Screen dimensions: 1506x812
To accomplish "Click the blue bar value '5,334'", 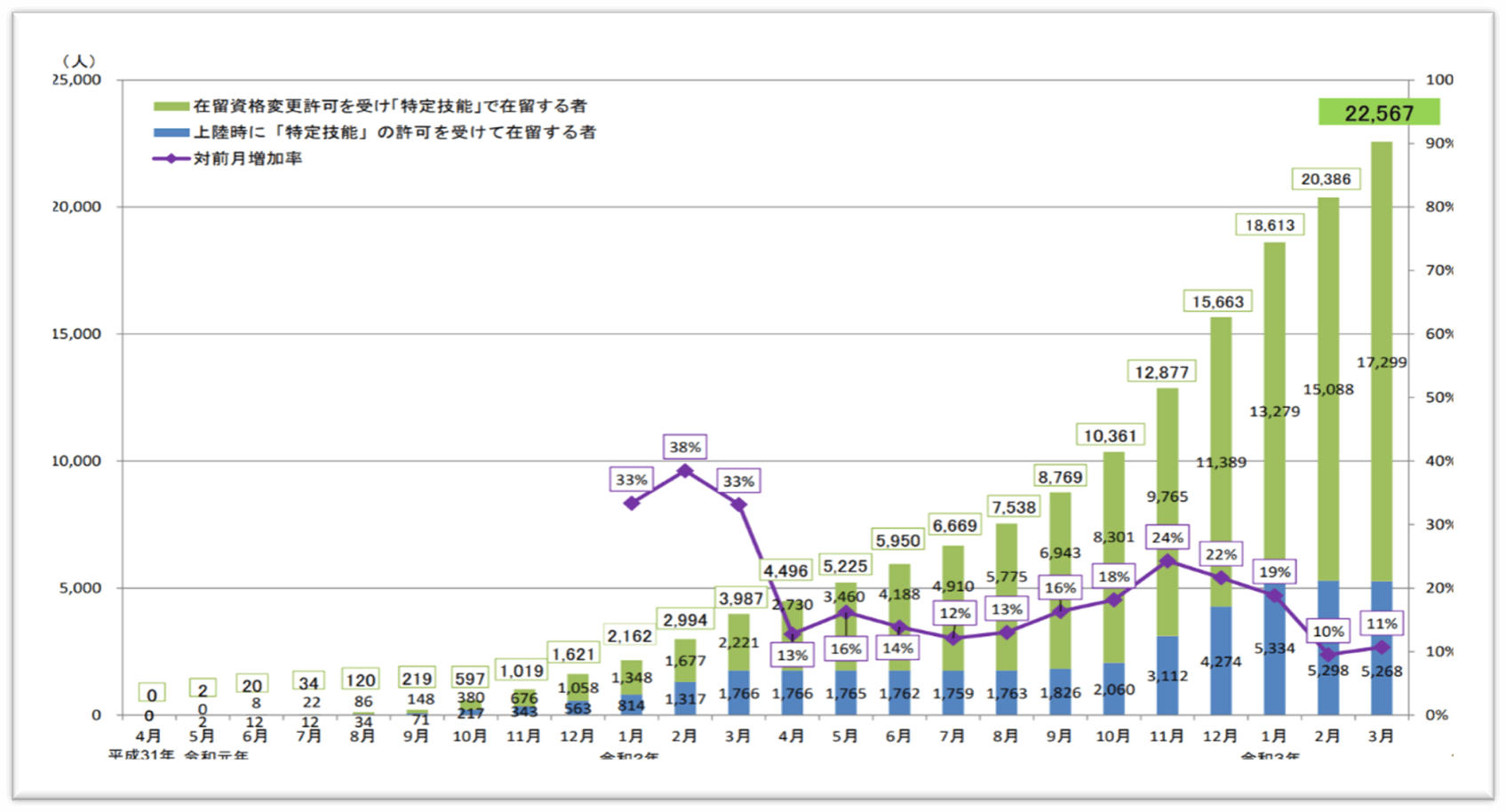I will coord(1274,649).
